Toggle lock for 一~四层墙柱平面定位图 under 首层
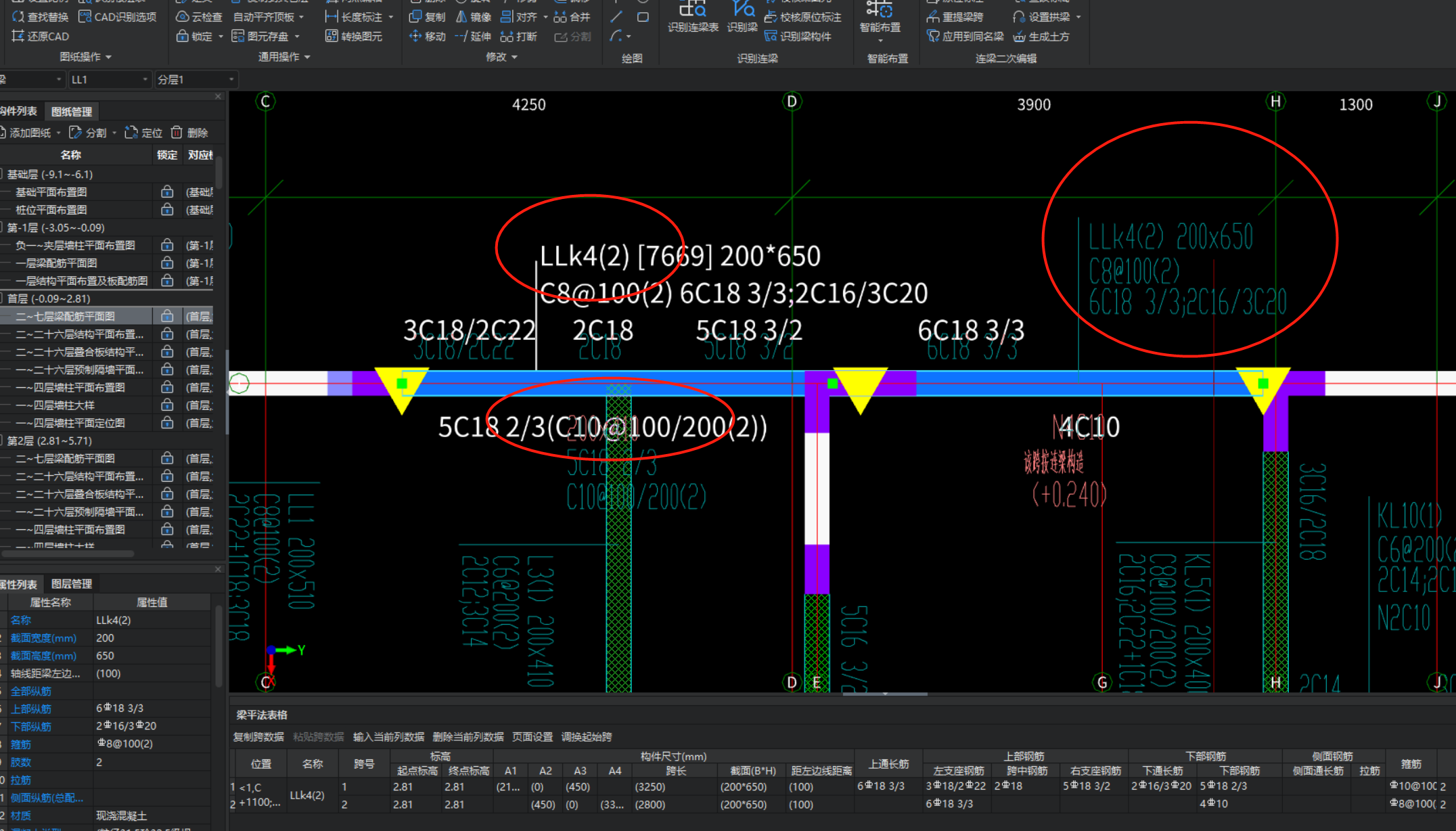 click(x=167, y=423)
